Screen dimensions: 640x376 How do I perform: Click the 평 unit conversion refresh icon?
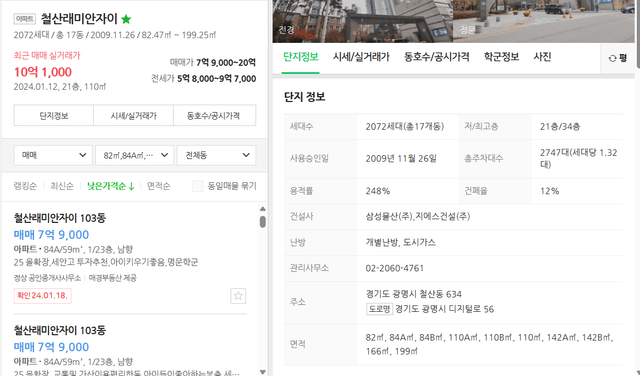612,58
